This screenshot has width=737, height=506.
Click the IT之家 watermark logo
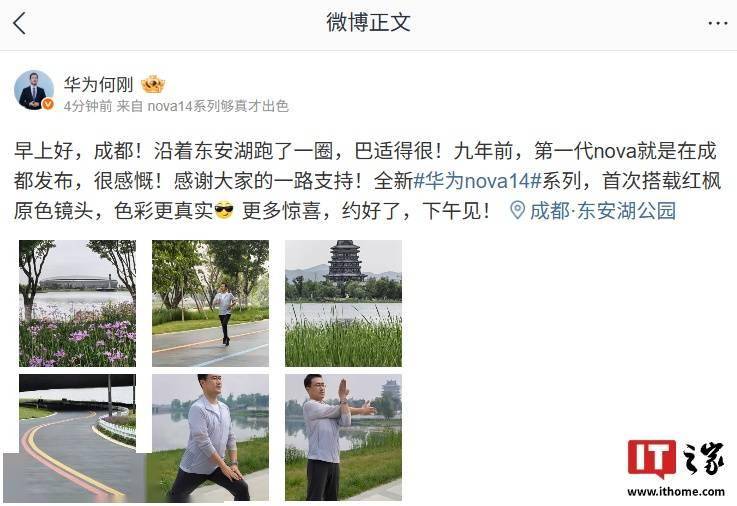(x=675, y=459)
